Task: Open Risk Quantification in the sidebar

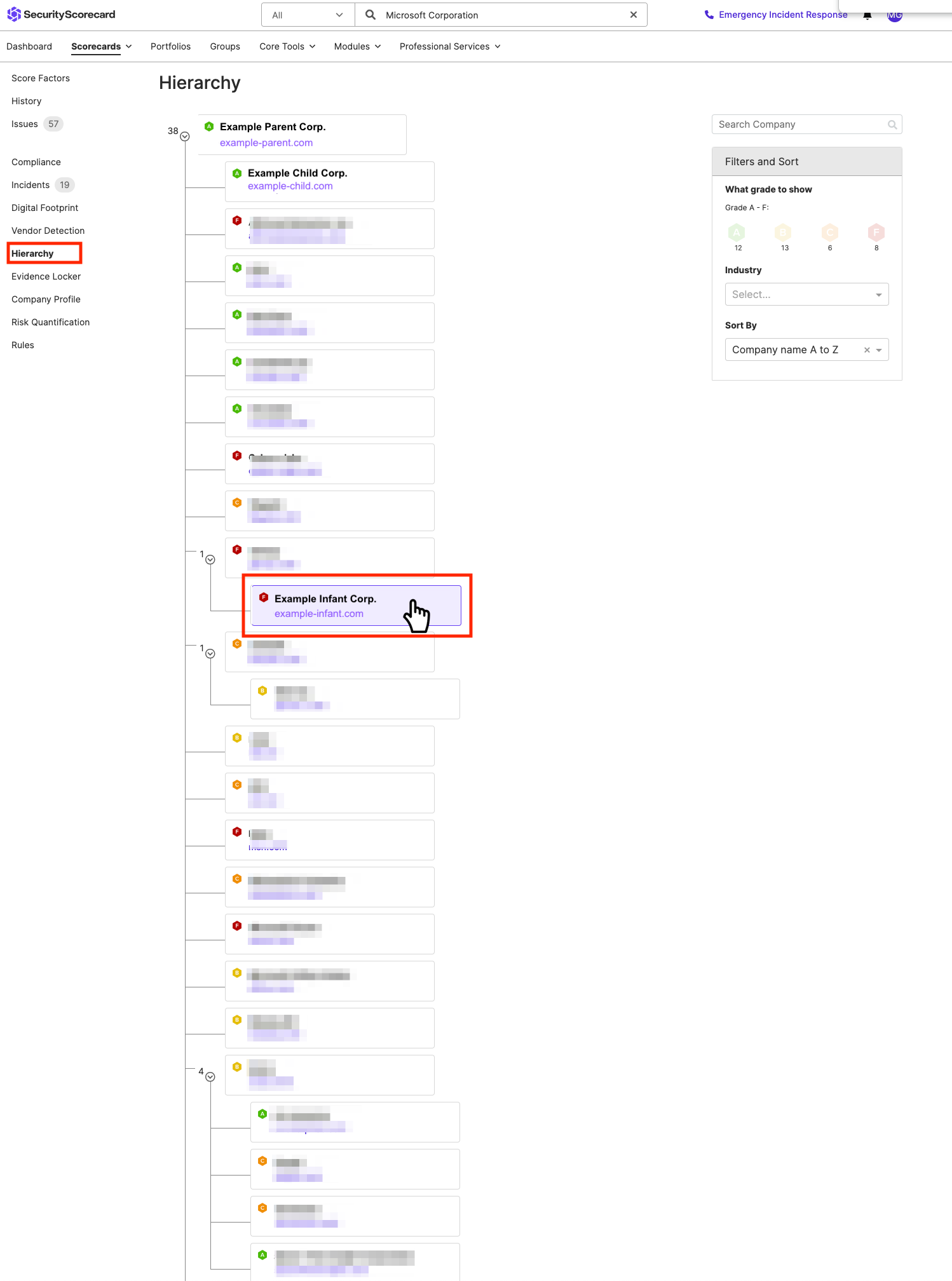Action: (x=50, y=322)
